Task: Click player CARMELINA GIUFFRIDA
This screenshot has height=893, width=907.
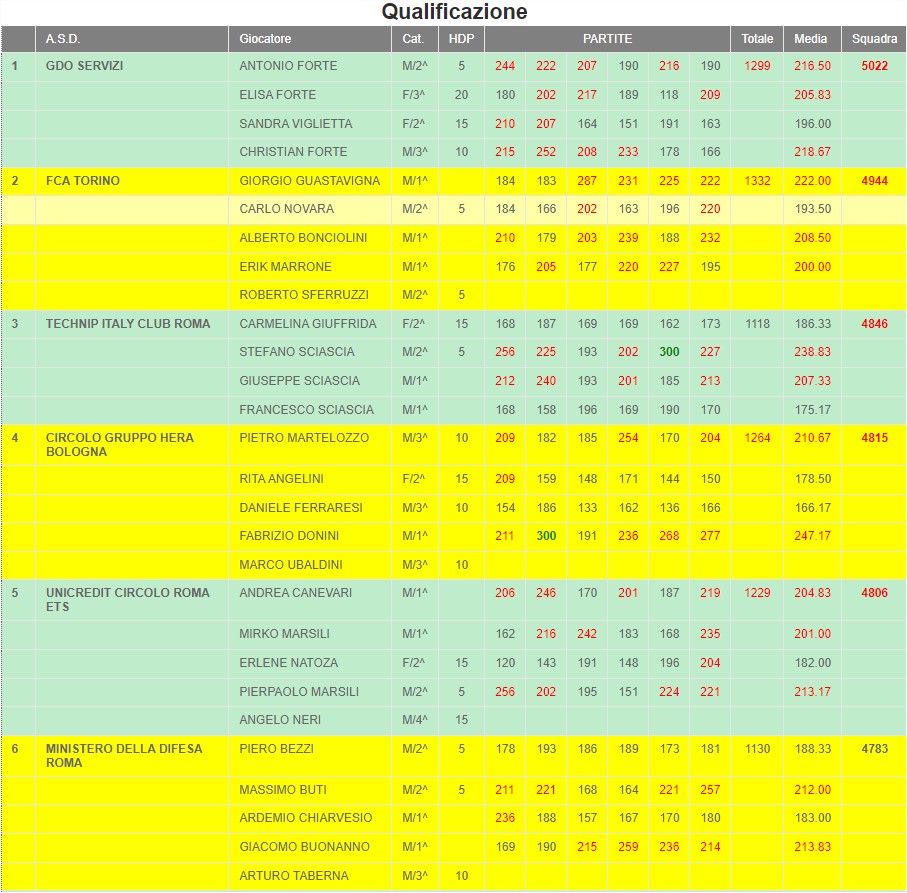Action: coord(308,324)
